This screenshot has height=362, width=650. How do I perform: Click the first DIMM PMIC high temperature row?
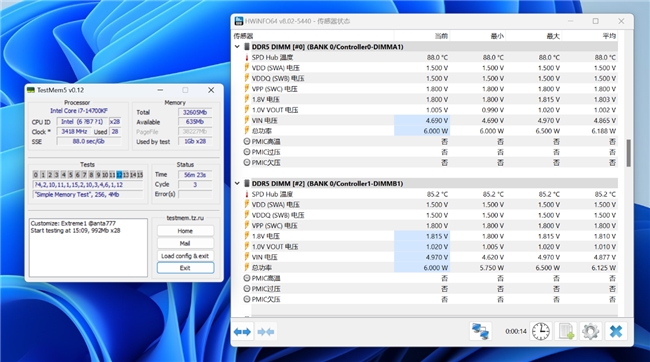pyautogui.click(x=430, y=141)
